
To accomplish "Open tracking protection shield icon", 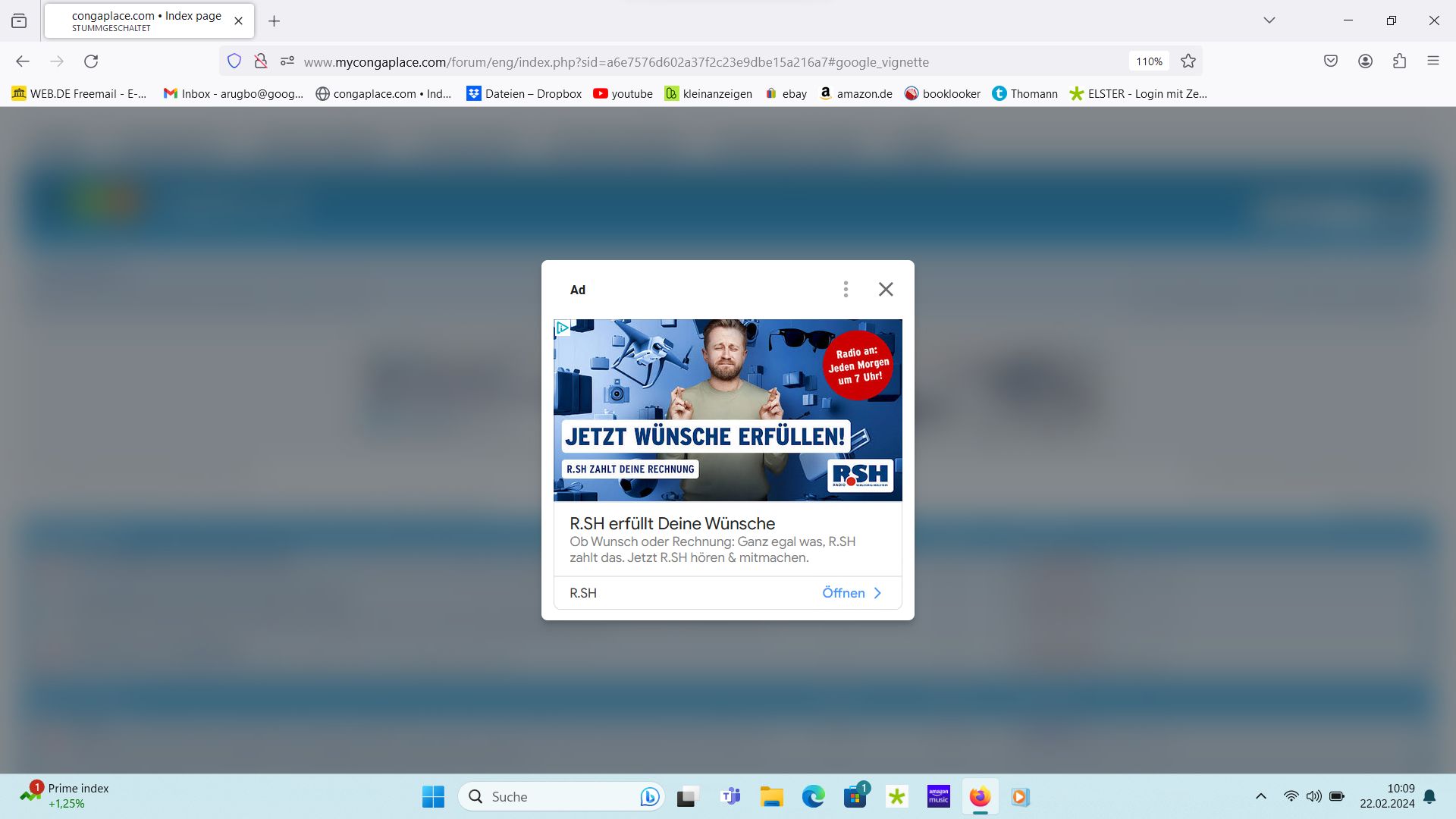I will (x=234, y=61).
